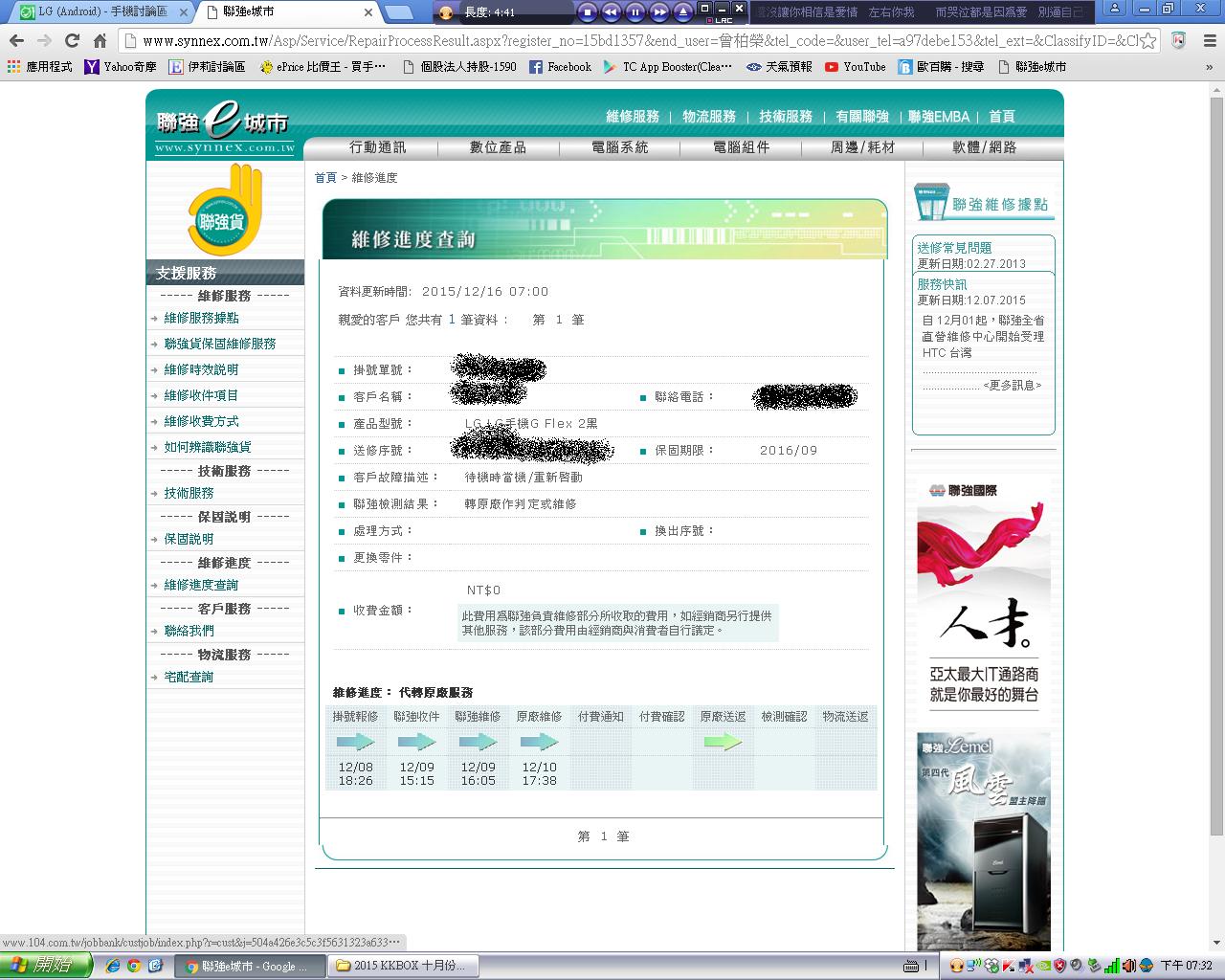Open the 歐百購 bookmark

coord(941,67)
